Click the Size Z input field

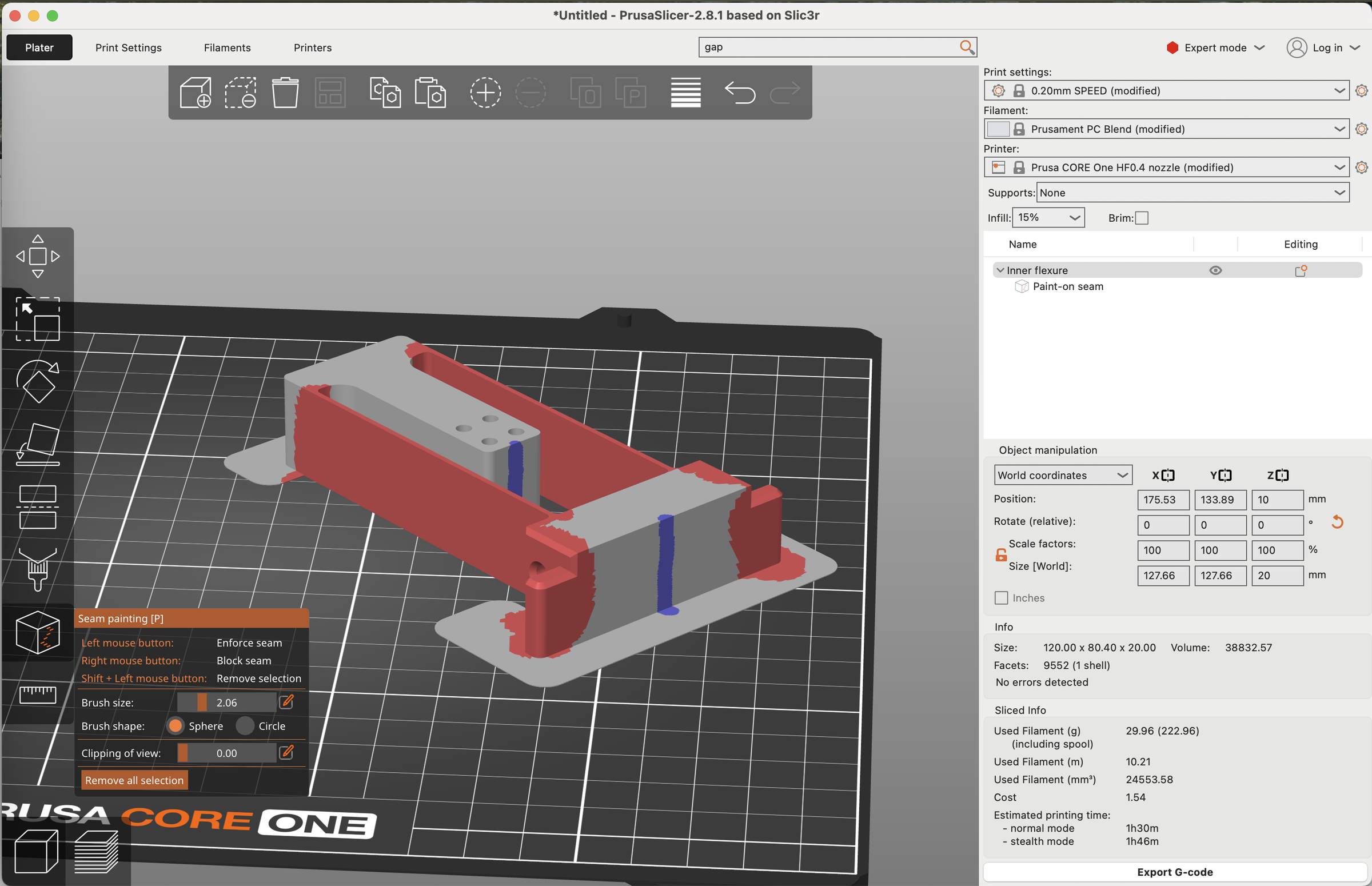(1277, 576)
